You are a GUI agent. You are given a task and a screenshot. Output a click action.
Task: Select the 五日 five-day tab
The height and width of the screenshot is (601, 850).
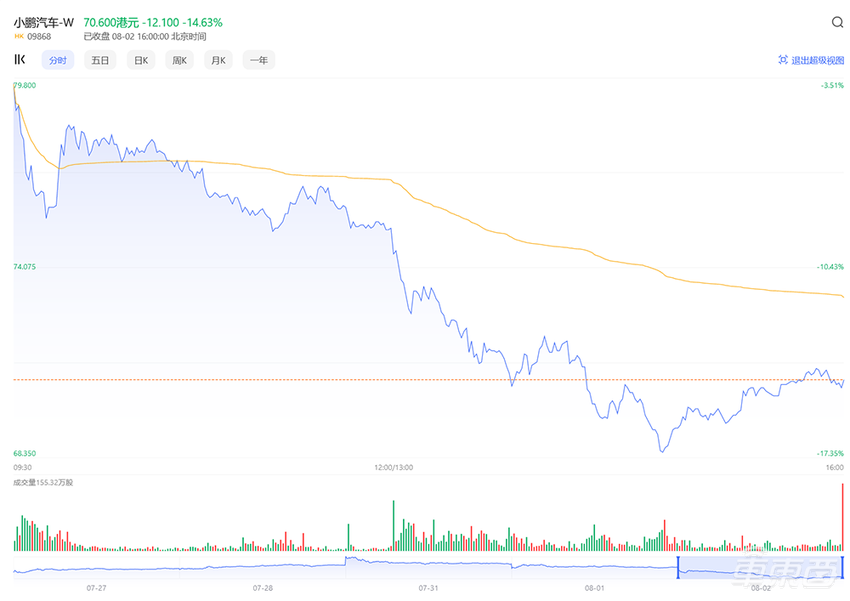tap(99, 60)
